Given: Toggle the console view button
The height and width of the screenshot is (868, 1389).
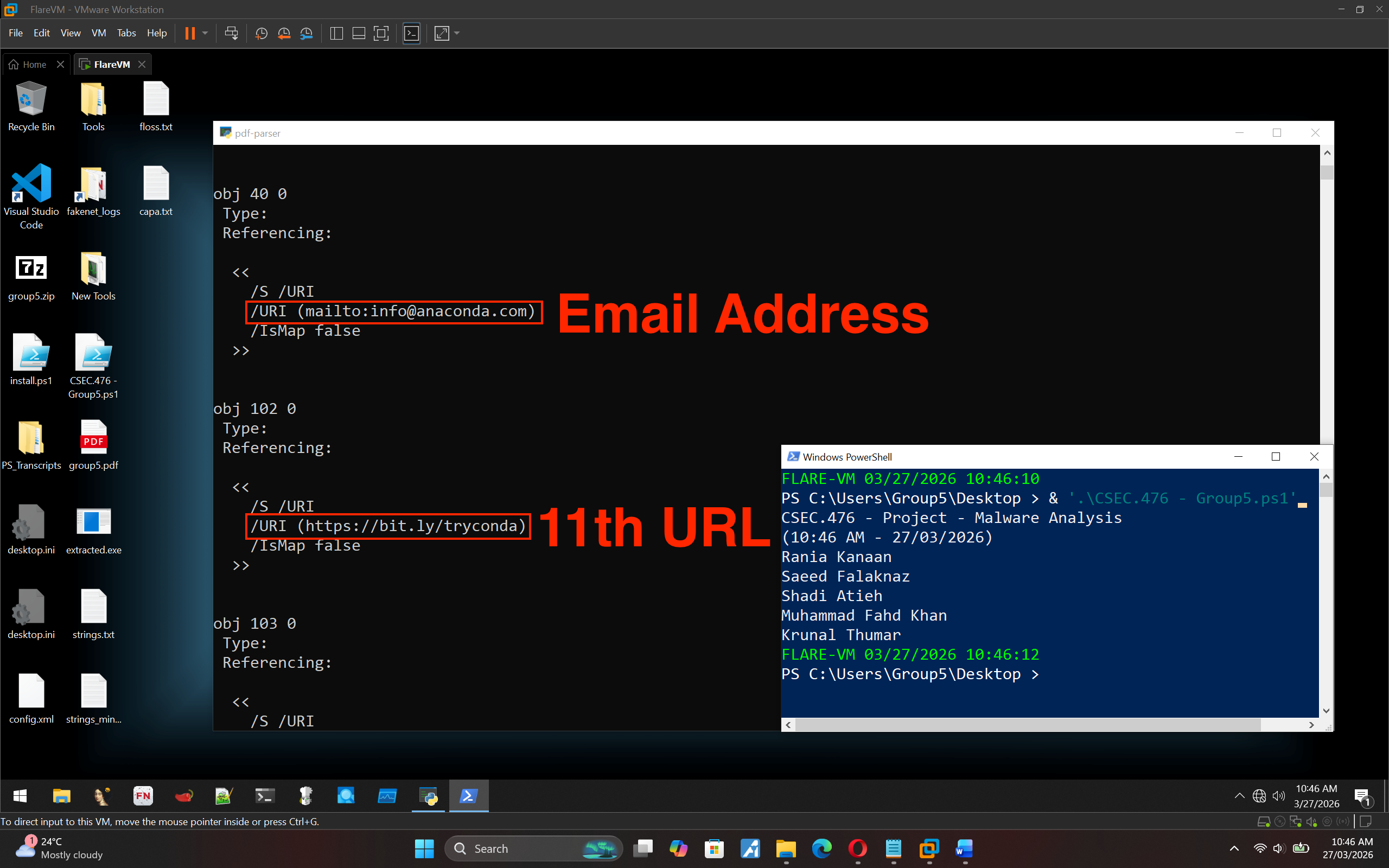Looking at the screenshot, I should (x=411, y=33).
